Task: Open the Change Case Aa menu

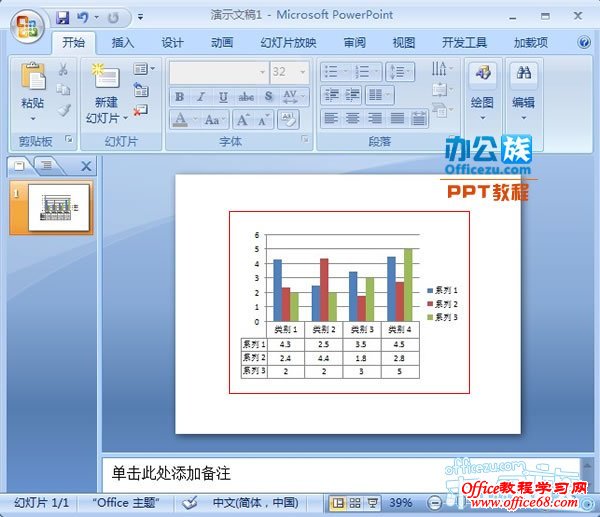Action: coord(215,120)
